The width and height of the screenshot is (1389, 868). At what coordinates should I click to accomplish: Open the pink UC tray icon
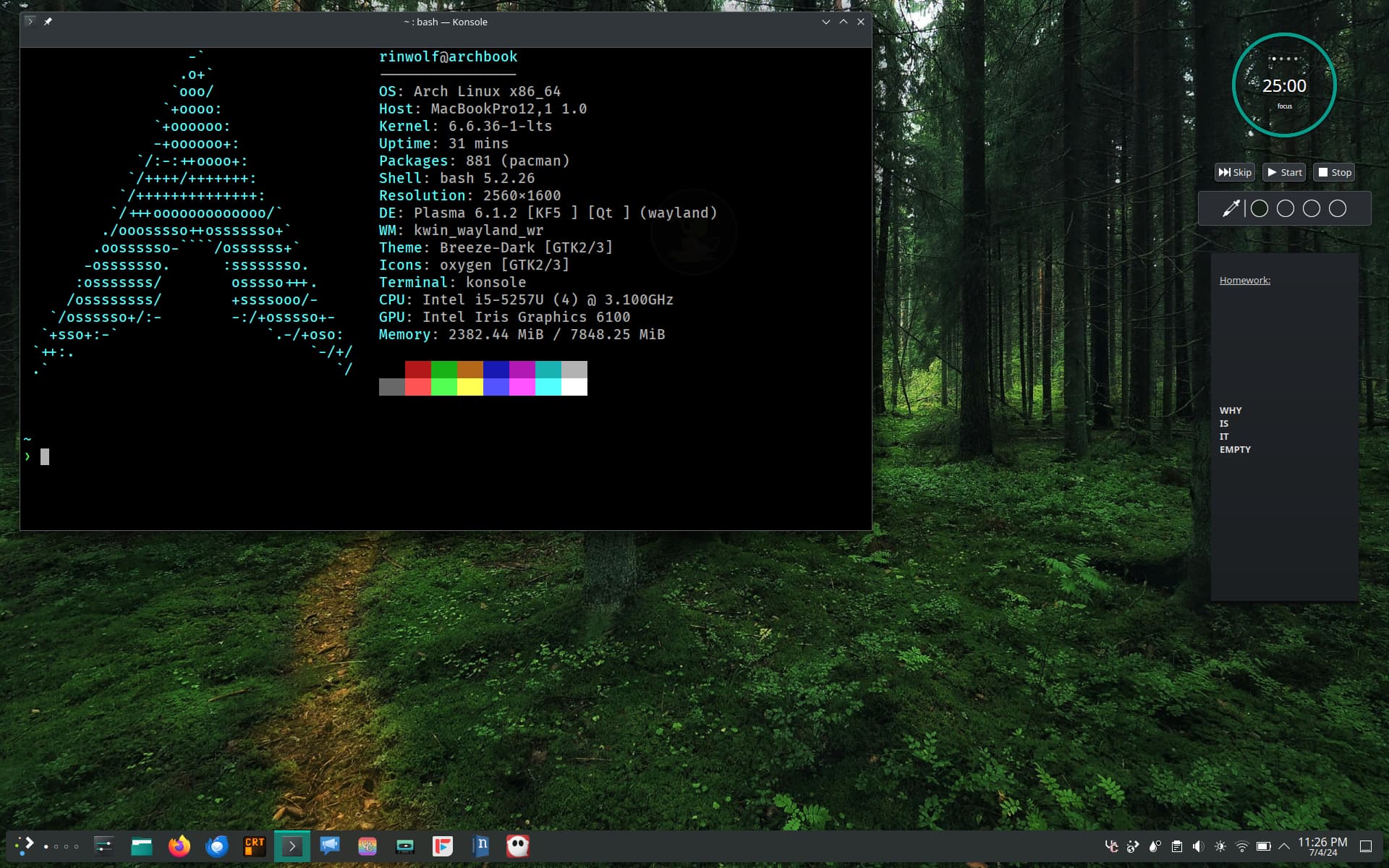click(1112, 846)
